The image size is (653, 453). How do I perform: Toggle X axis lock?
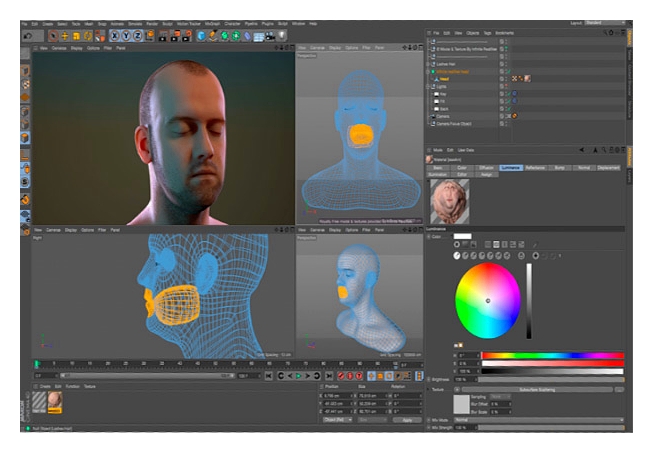coord(115,36)
